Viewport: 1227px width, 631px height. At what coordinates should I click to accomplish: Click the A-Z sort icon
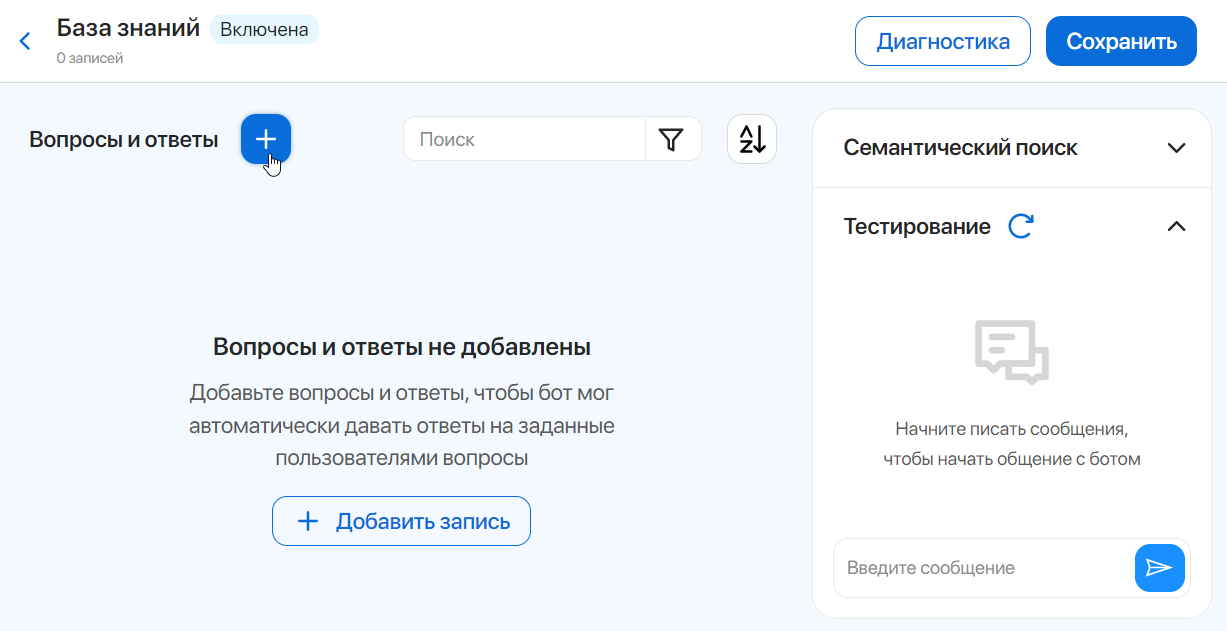pyautogui.click(x=752, y=140)
